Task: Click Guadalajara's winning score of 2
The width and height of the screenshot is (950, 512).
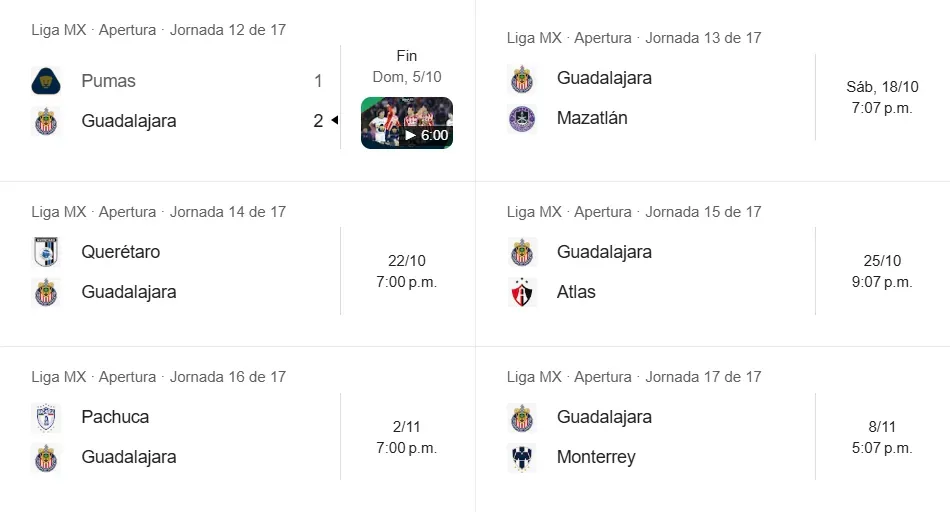Action: 318,121
